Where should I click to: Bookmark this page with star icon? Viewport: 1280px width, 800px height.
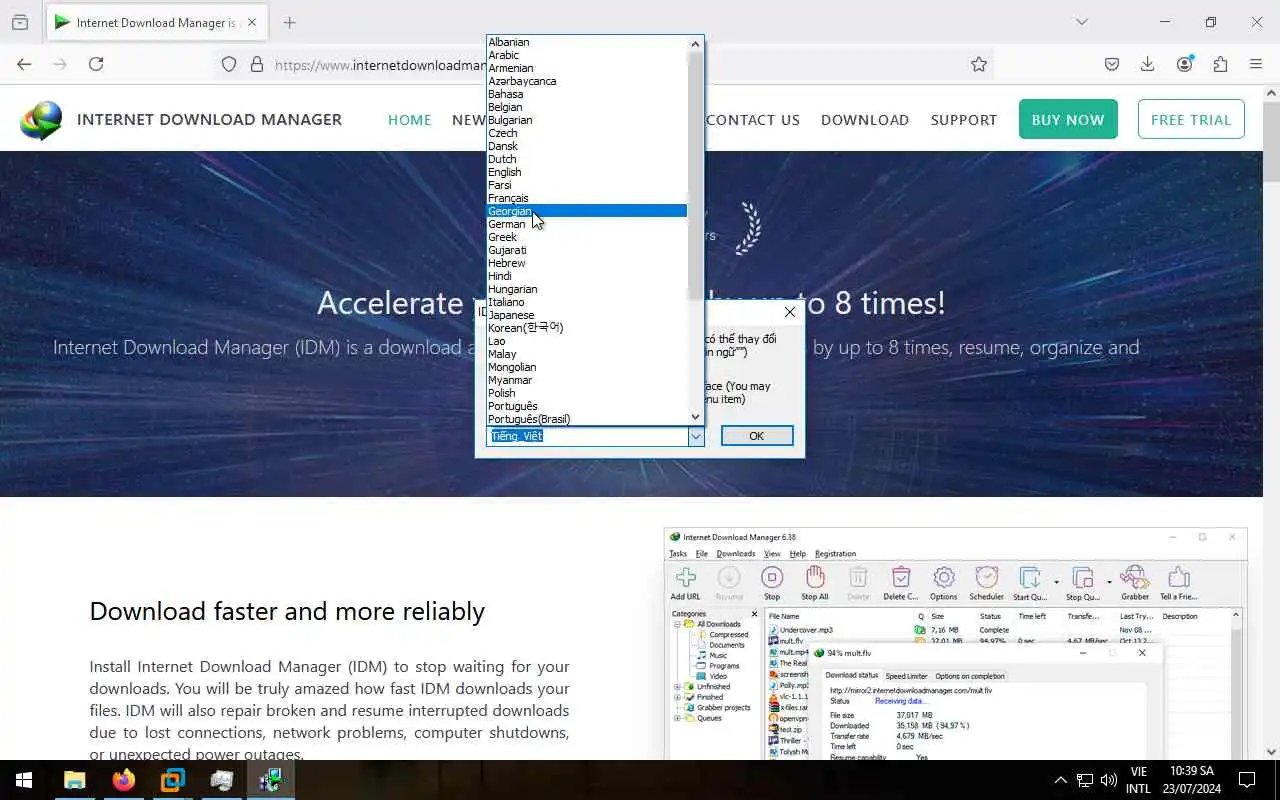click(x=979, y=64)
